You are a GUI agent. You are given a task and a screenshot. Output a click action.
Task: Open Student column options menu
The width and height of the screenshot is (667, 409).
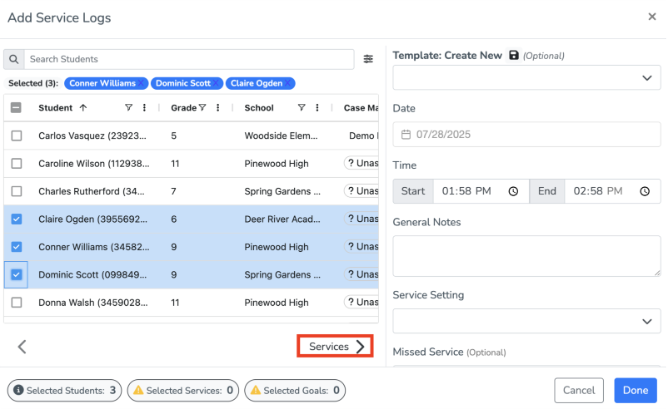tap(144, 108)
